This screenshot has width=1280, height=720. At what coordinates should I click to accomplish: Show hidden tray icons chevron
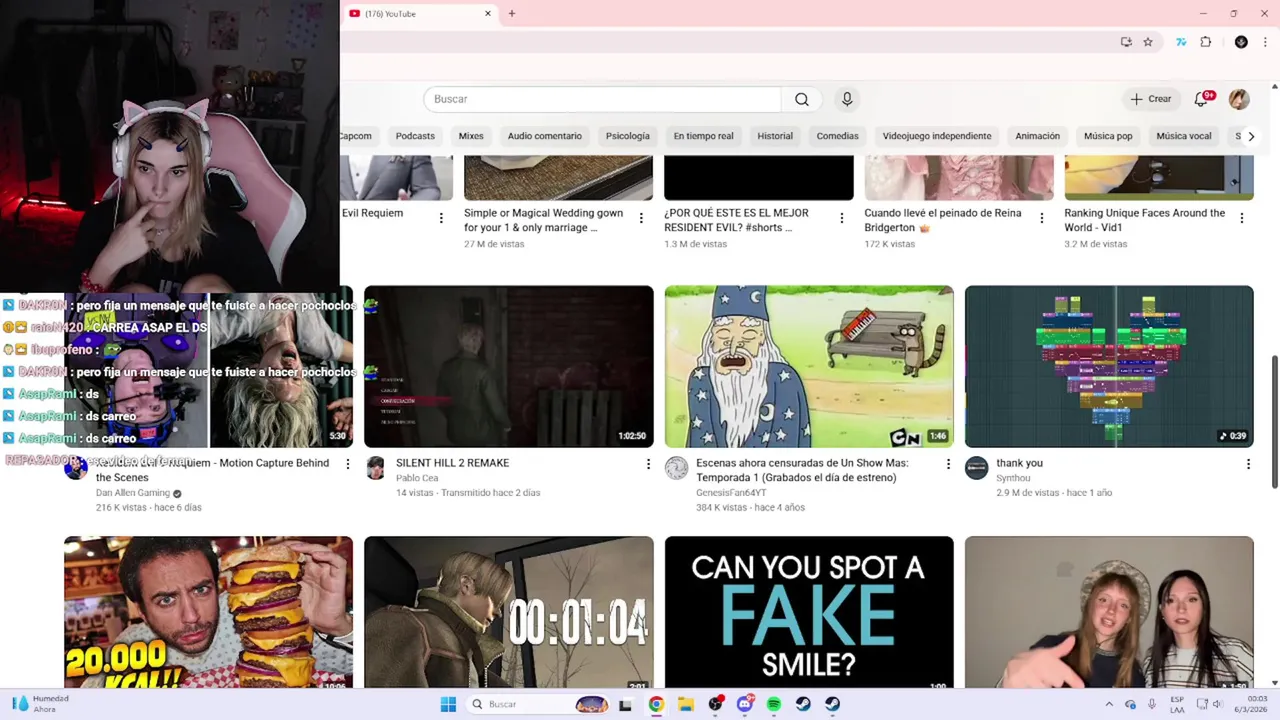(x=1108, y=704)
